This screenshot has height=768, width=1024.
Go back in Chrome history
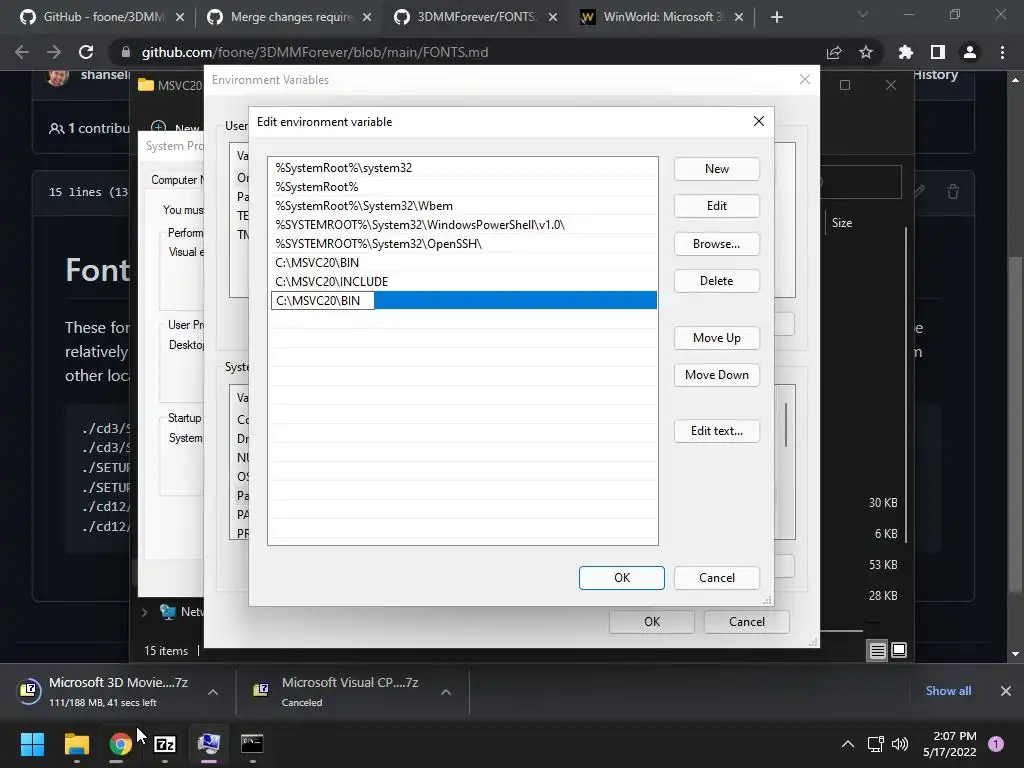click(22, 52)
